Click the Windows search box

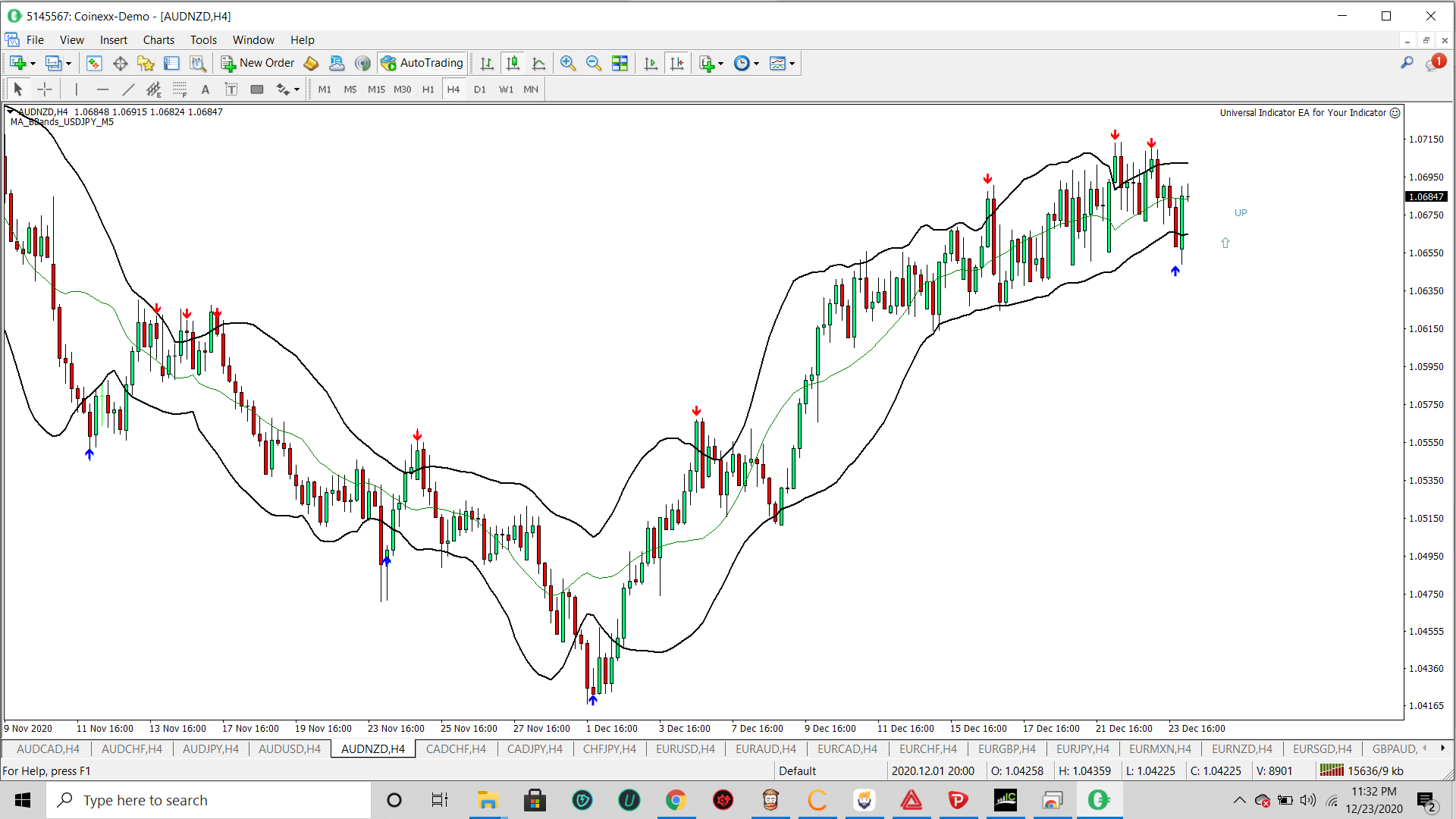click(209, 800)
